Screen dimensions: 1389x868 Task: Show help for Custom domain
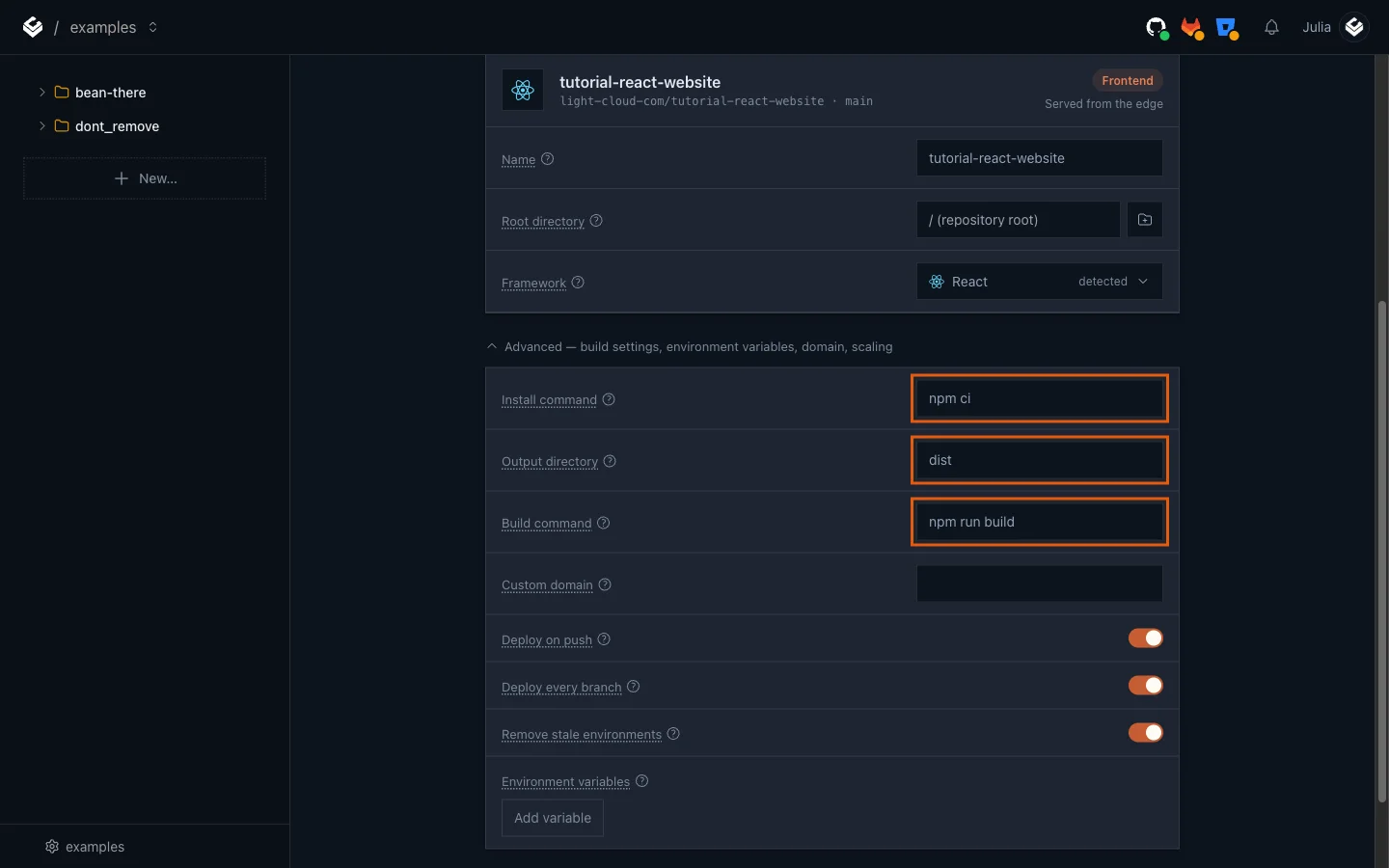pos(605,584)
